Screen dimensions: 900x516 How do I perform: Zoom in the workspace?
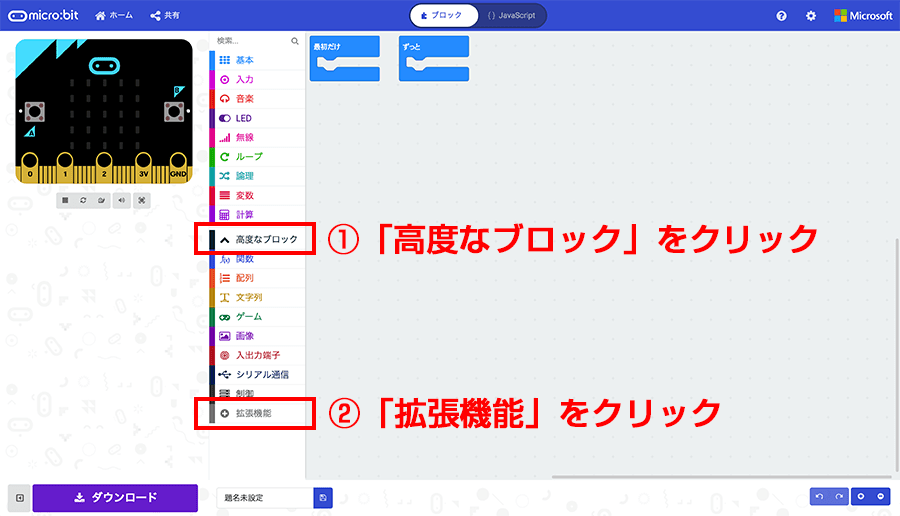(x=861, y=496)
